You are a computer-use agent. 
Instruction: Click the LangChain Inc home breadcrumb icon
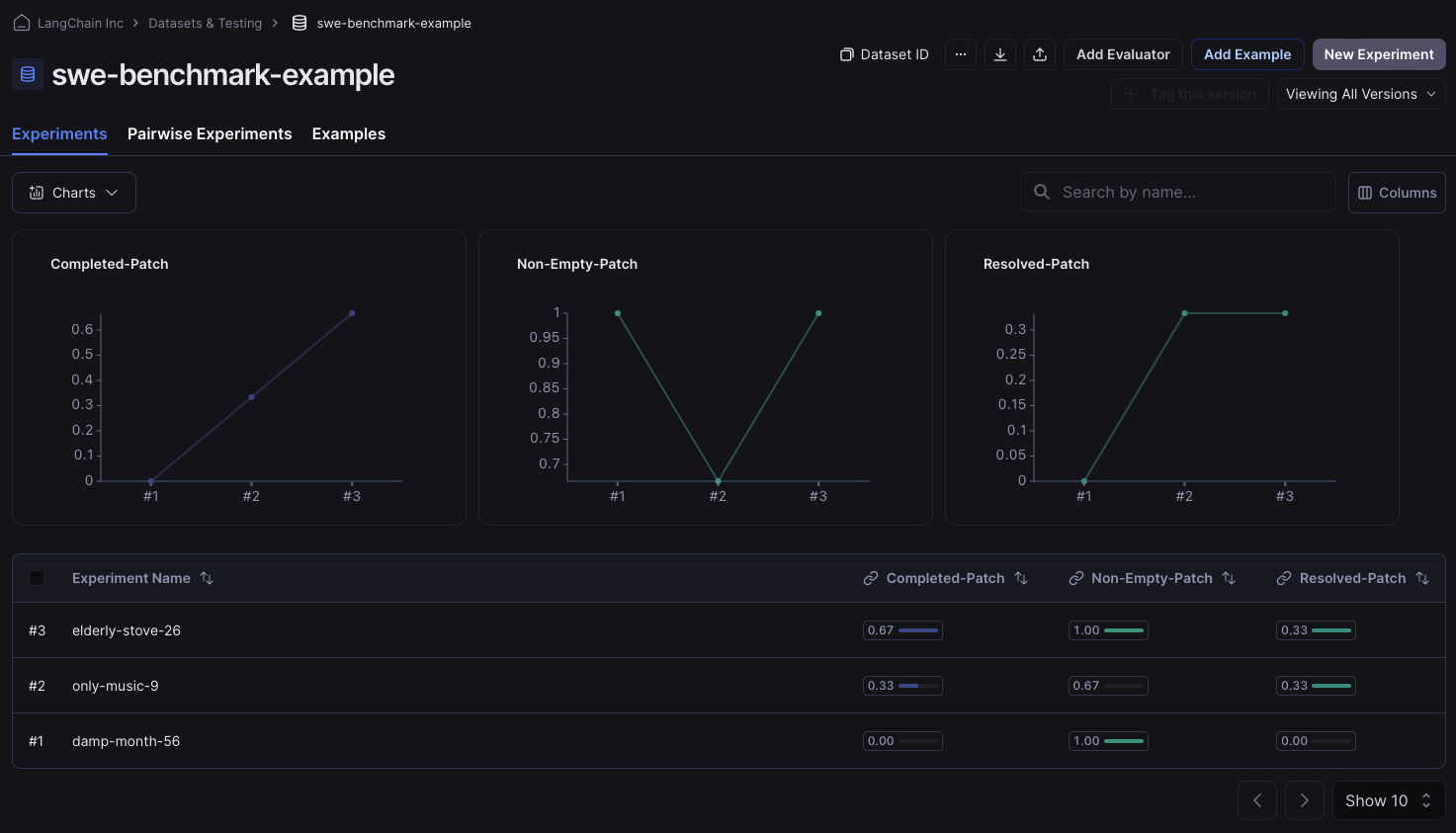point(22,23)
